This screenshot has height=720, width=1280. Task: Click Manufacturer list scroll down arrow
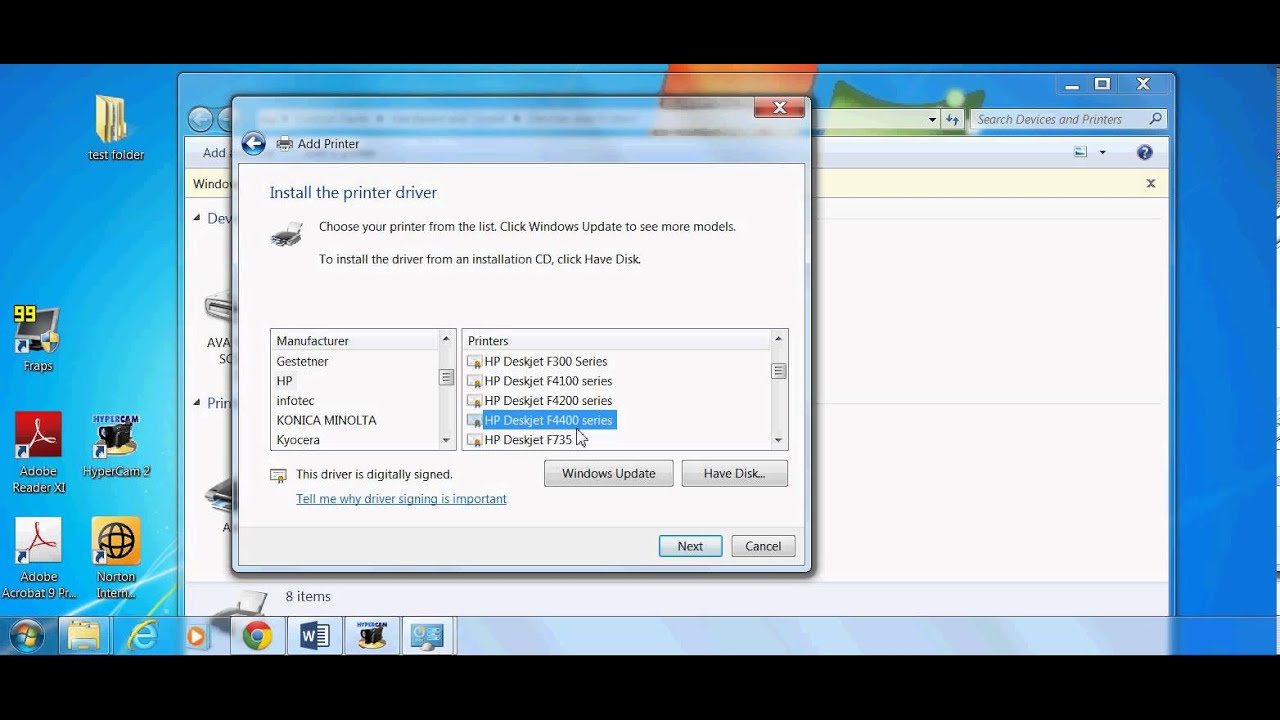tap(446, 440)
